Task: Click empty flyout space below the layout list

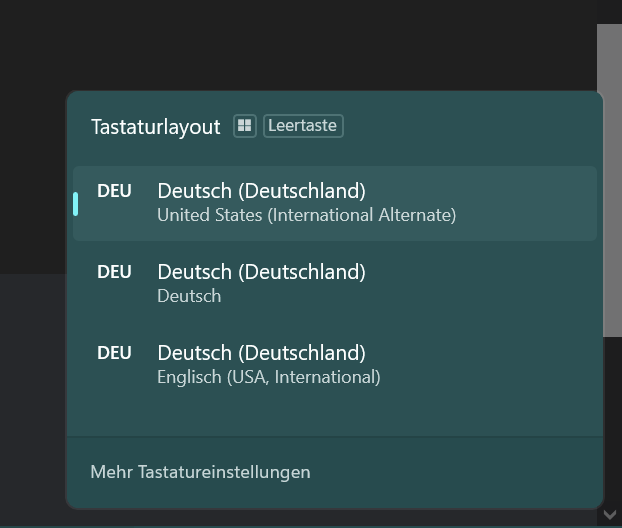Action: click(335, 420)
